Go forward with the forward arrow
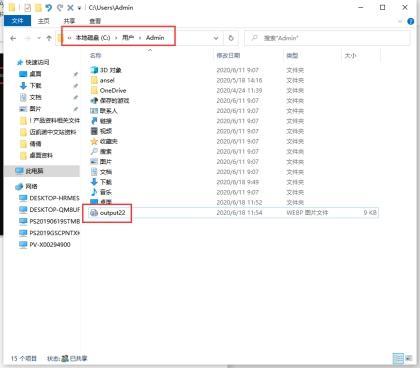The image size is (420, 368). [x=28, y=38]
